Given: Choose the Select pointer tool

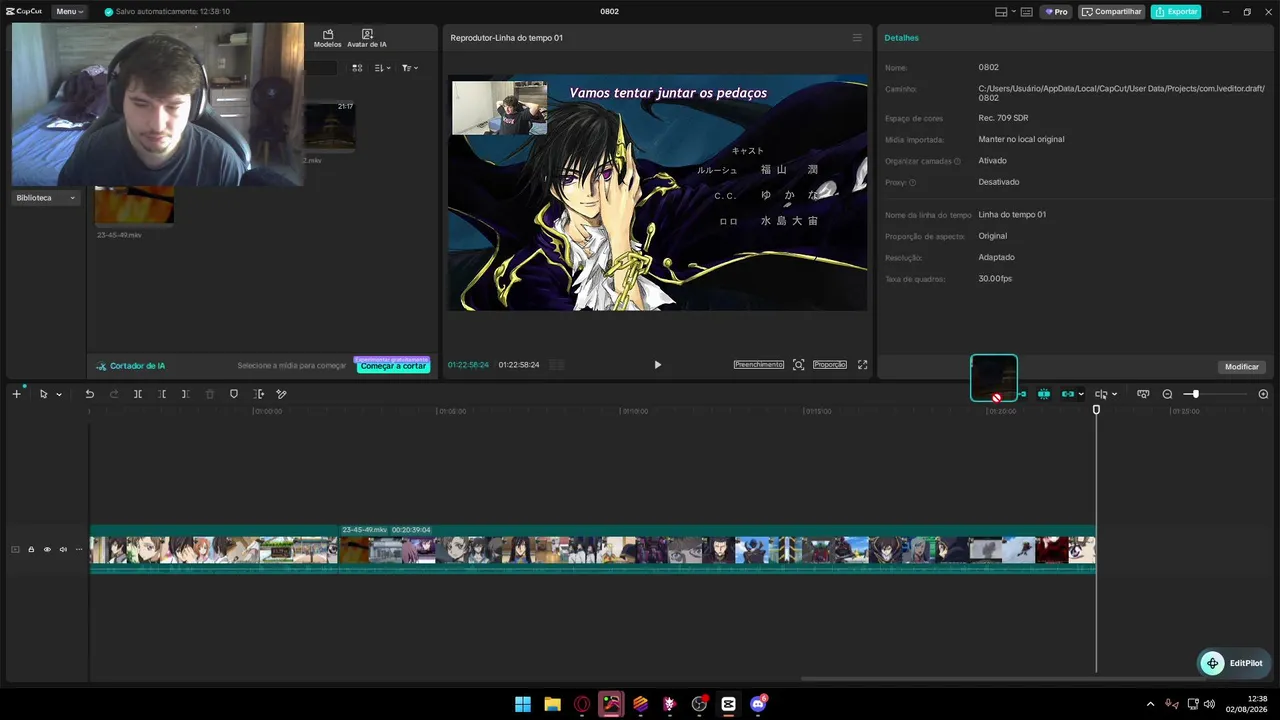Looking at the screenshot, I should pos(43,394).
